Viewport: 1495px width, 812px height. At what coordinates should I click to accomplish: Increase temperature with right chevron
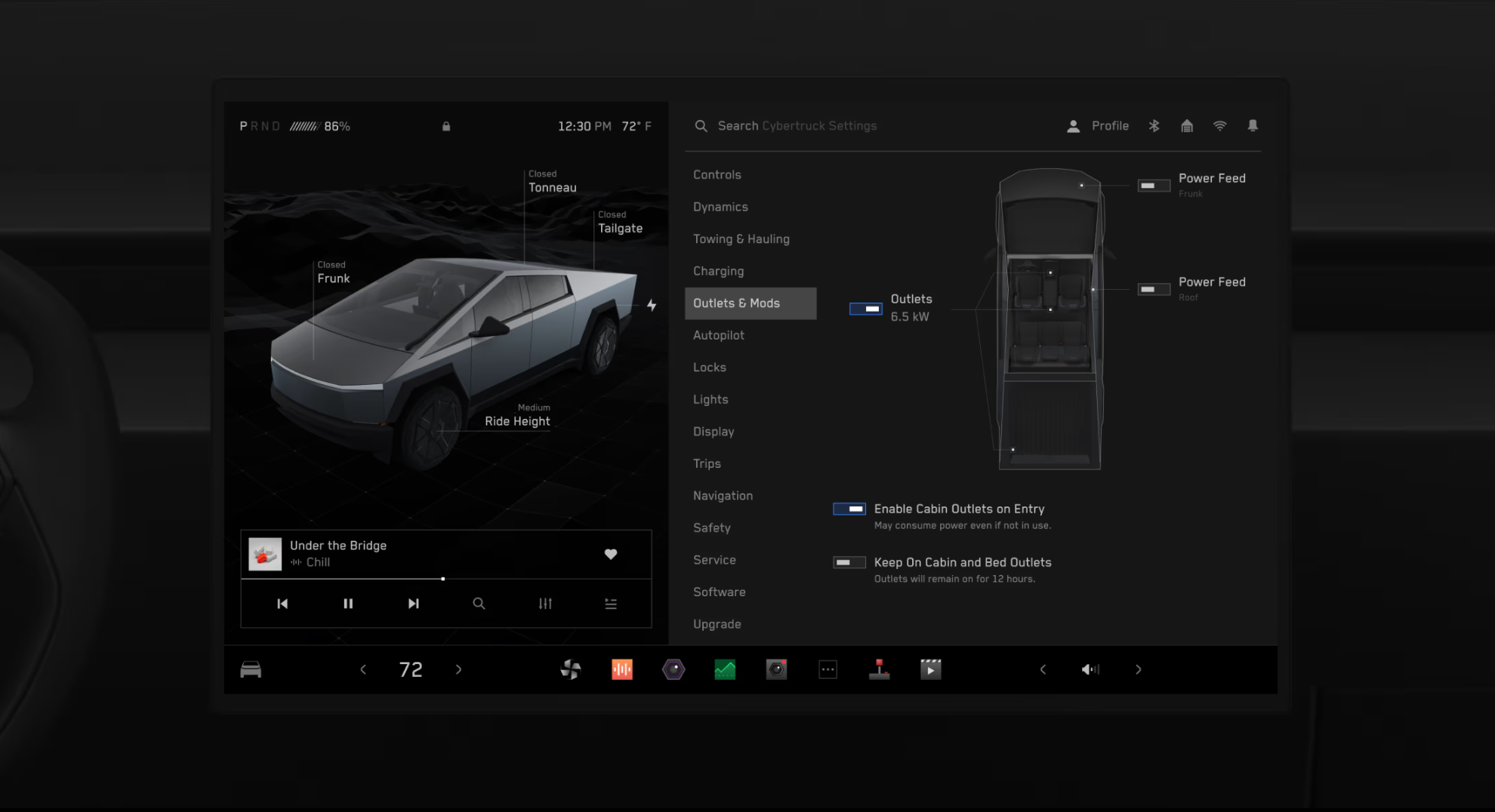click(458, 669)
